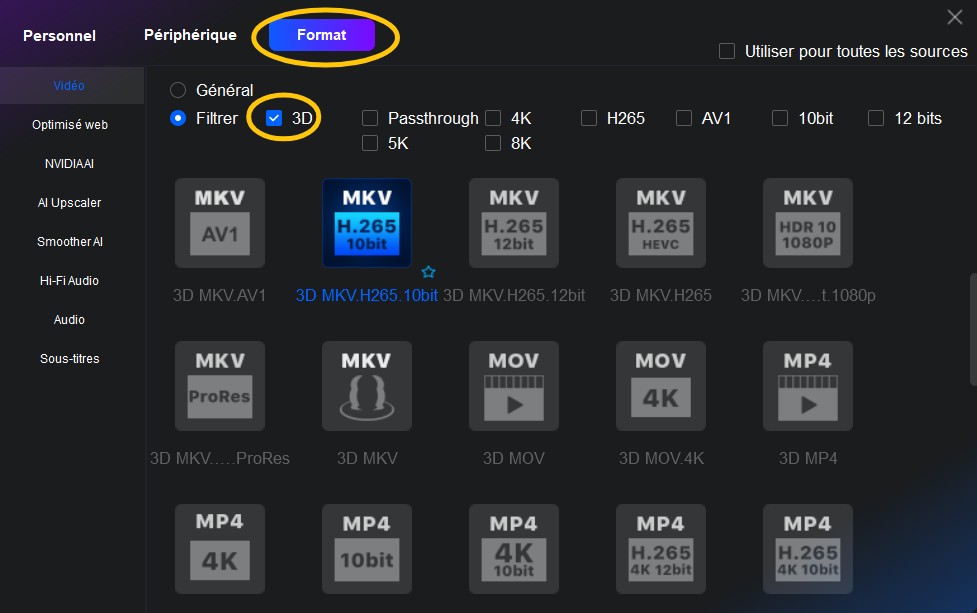
Task: Open the Audio category
Action: 69,320
